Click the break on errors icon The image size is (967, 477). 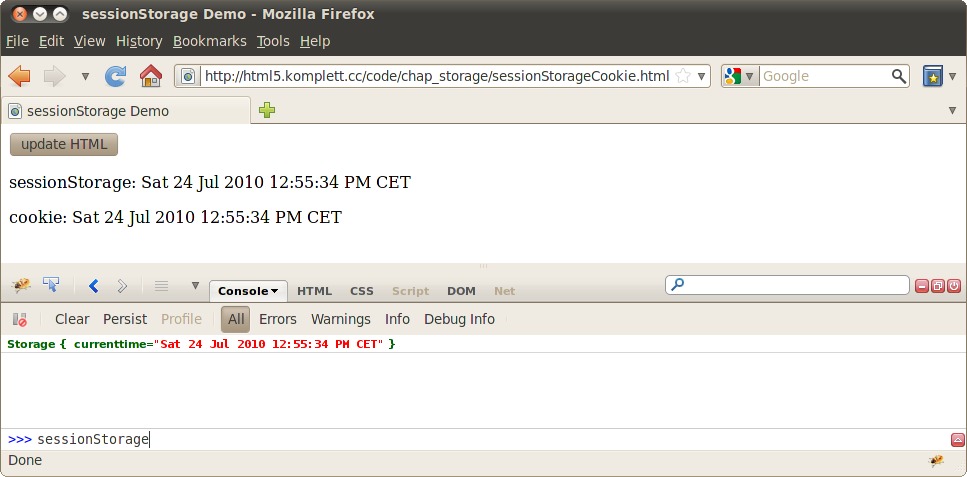(x=19, y=320)
